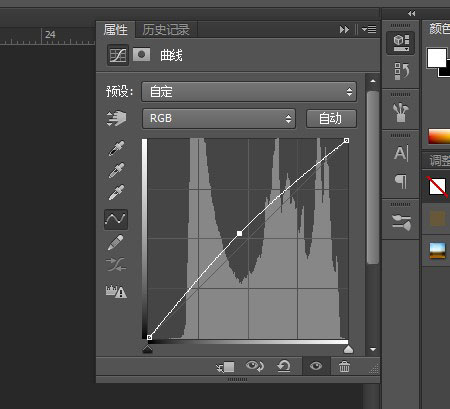This screenshot has height=409, width=450.
Task: Choose the on-image targeted adjustment hand tool
Action: click(x=116, y=118)
